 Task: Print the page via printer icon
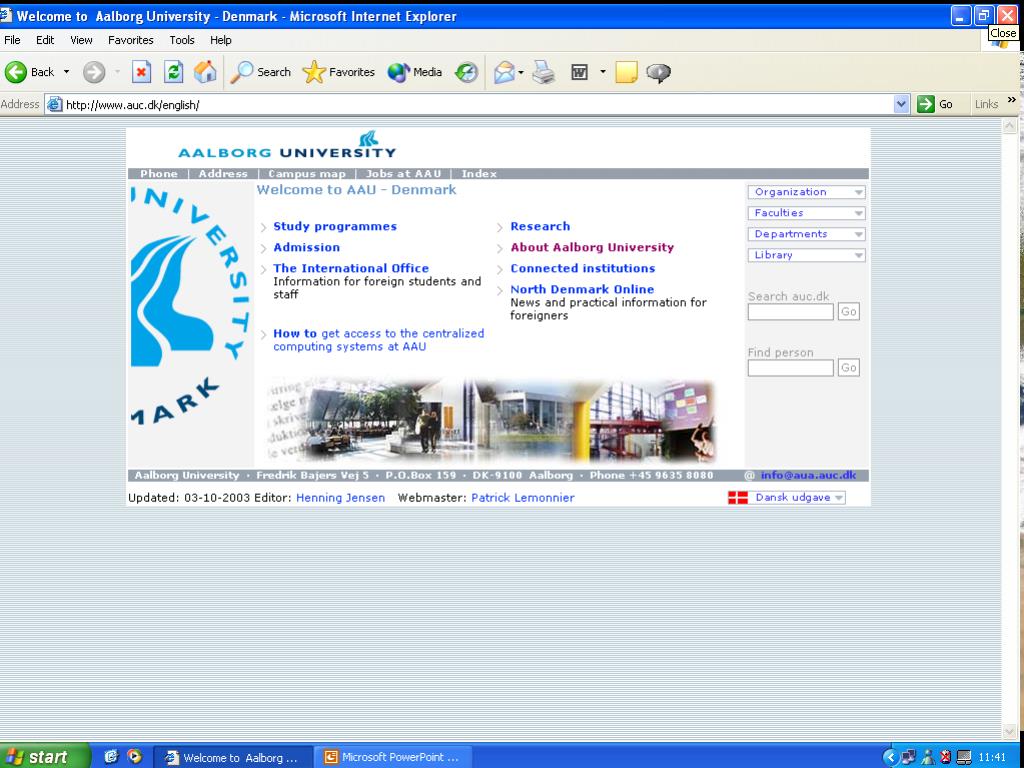pyautogui.click(x=543, y=72)
